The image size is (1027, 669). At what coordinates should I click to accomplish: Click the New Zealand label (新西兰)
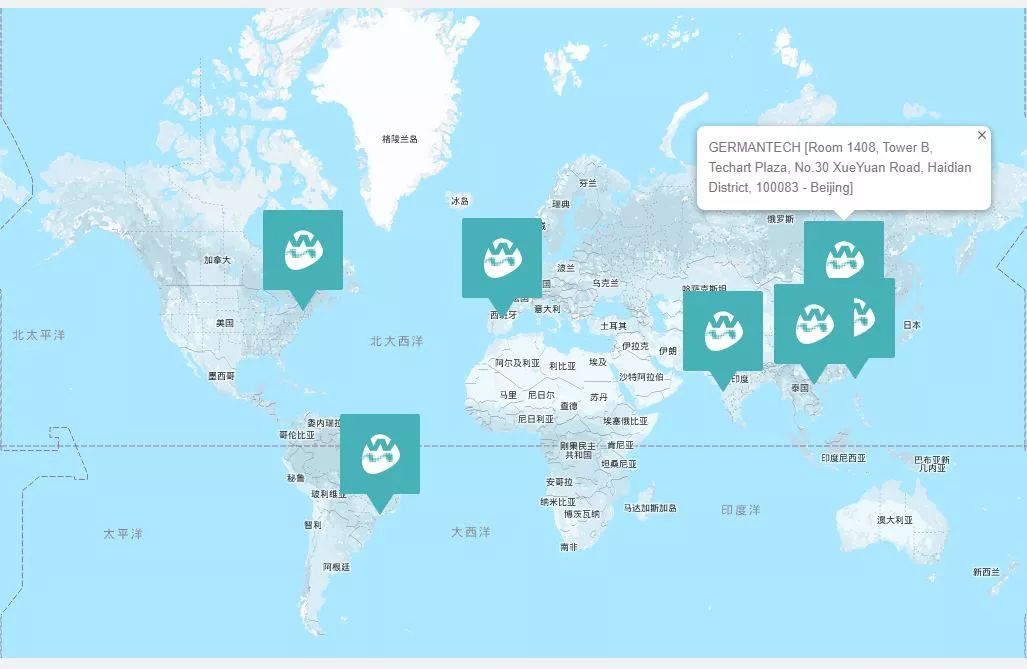(985, 572)
